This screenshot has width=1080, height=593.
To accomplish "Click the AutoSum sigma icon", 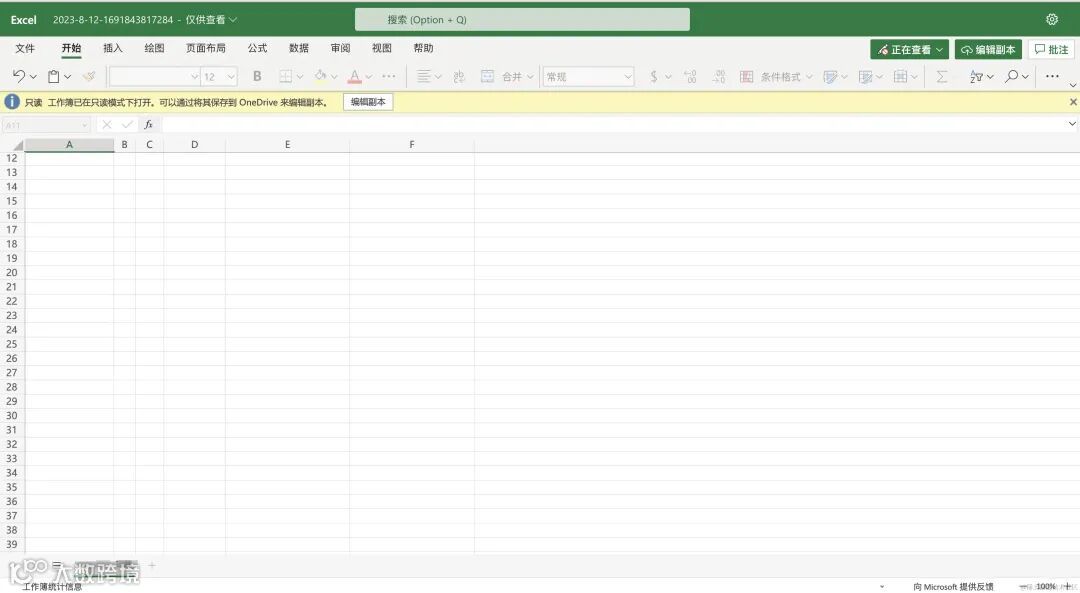I will pyautogui.click(x=942, y=76).
